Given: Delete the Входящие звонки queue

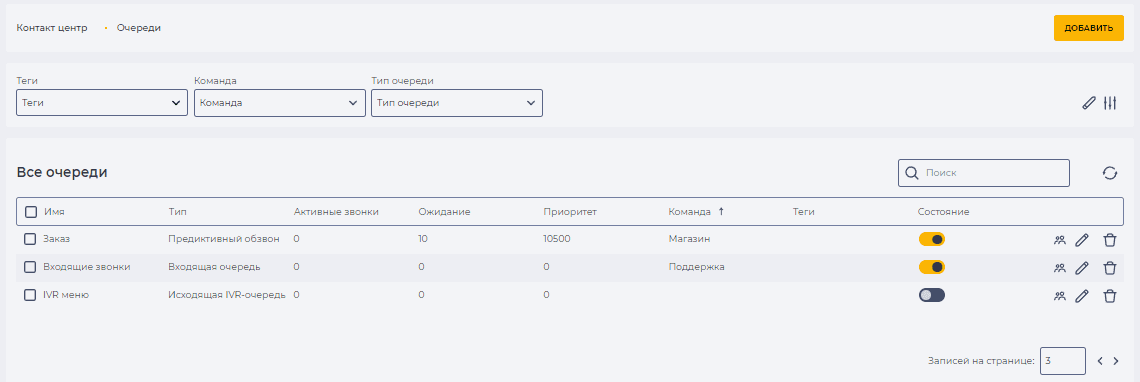Looking at the screenshot, I should 1109,268.
